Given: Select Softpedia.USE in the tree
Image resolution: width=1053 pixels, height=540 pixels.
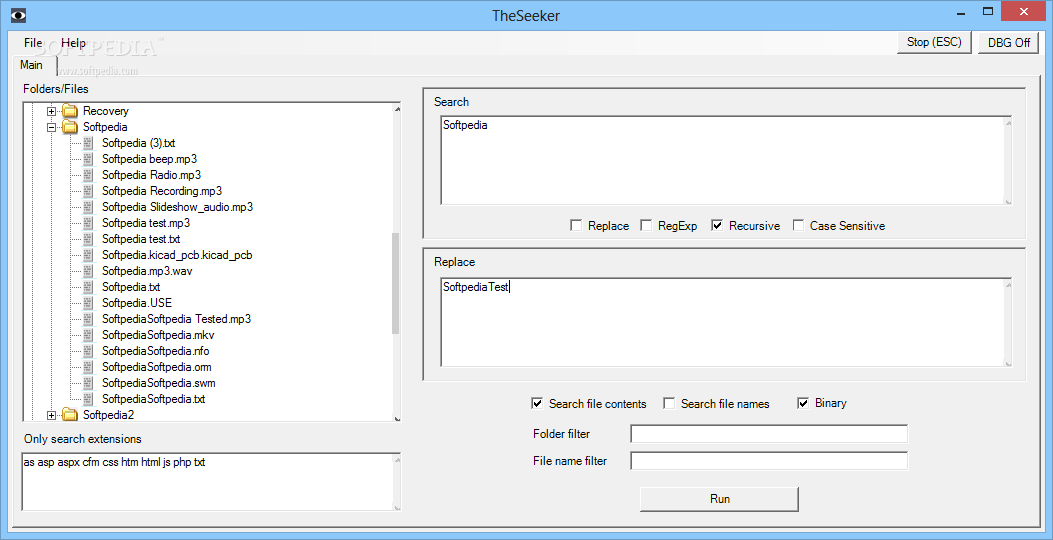Looking at the screenshot, I should 137,303.
